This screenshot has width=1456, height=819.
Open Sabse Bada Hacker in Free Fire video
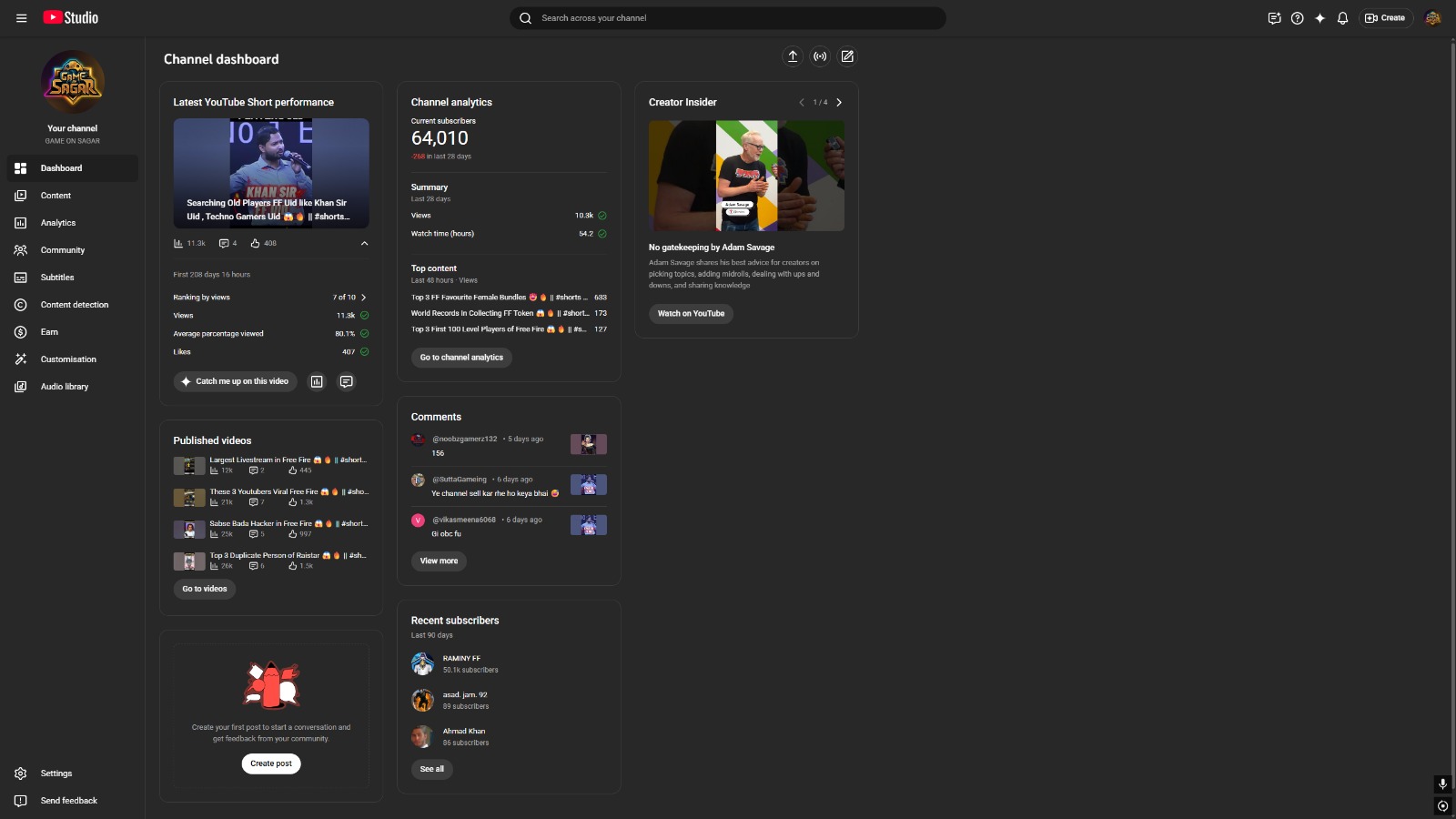tap(271, 529)
